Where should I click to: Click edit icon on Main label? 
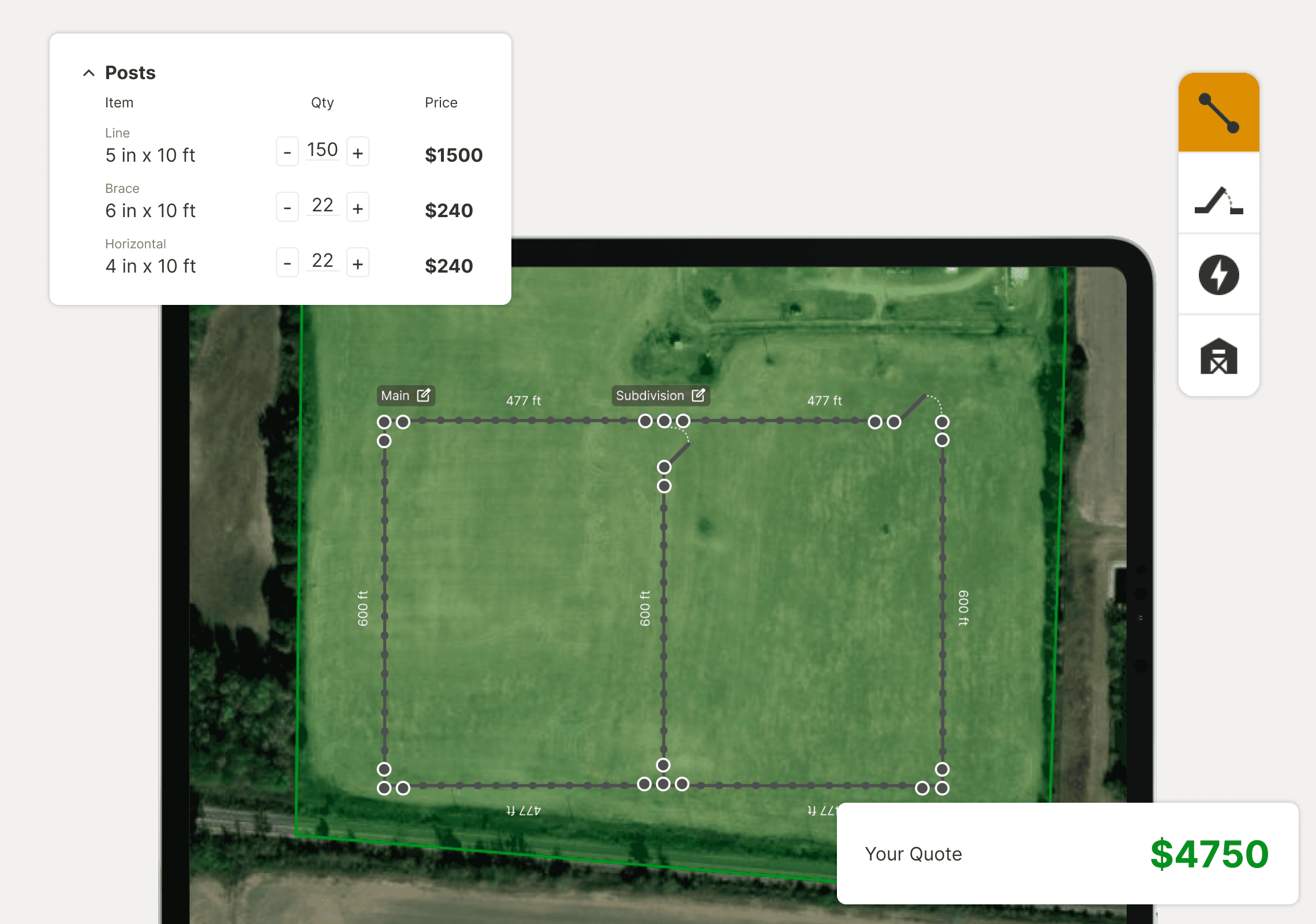[x=424, y=395]
